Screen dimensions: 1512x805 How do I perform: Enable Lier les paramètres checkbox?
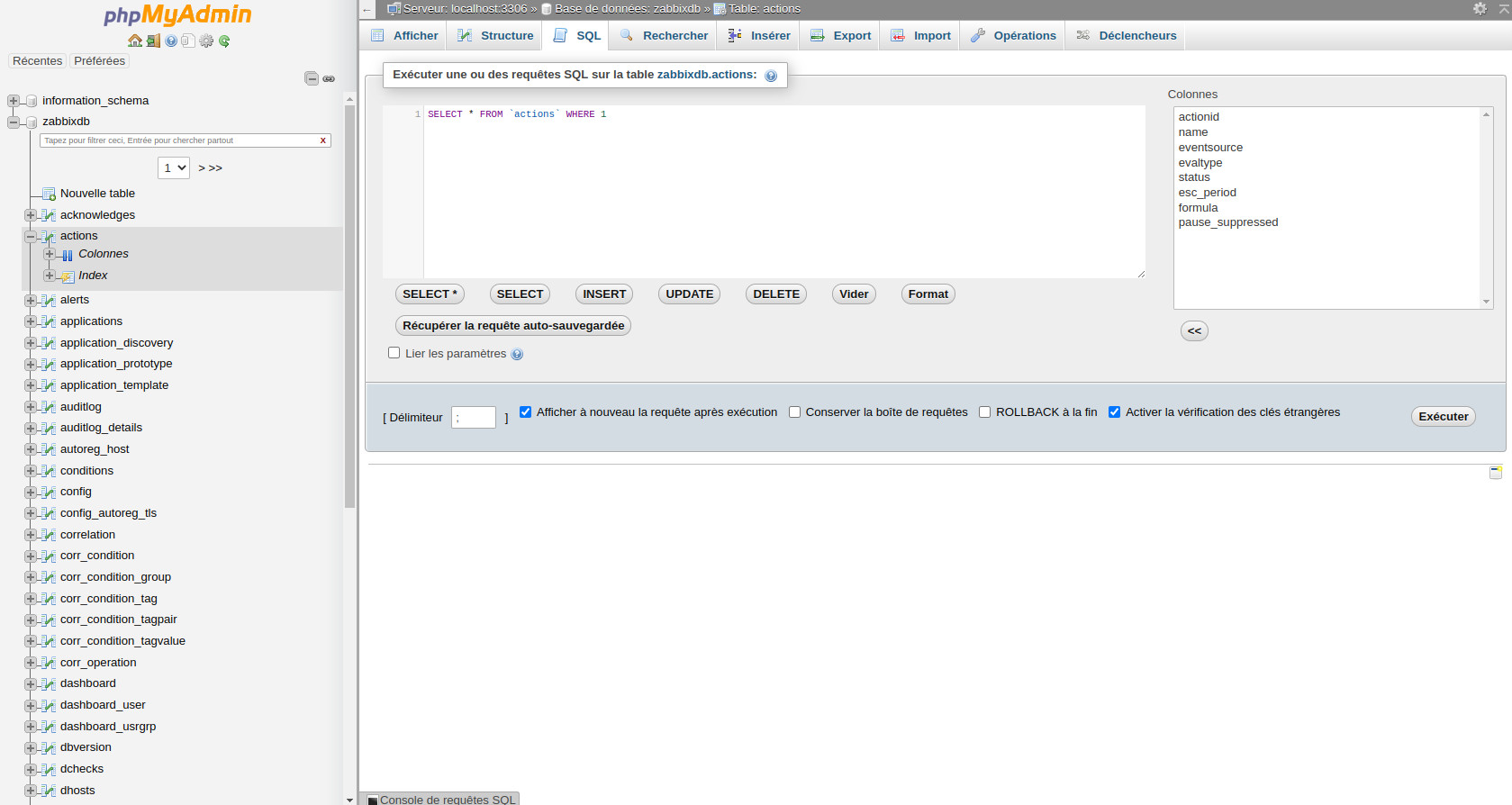pos(394,353)
